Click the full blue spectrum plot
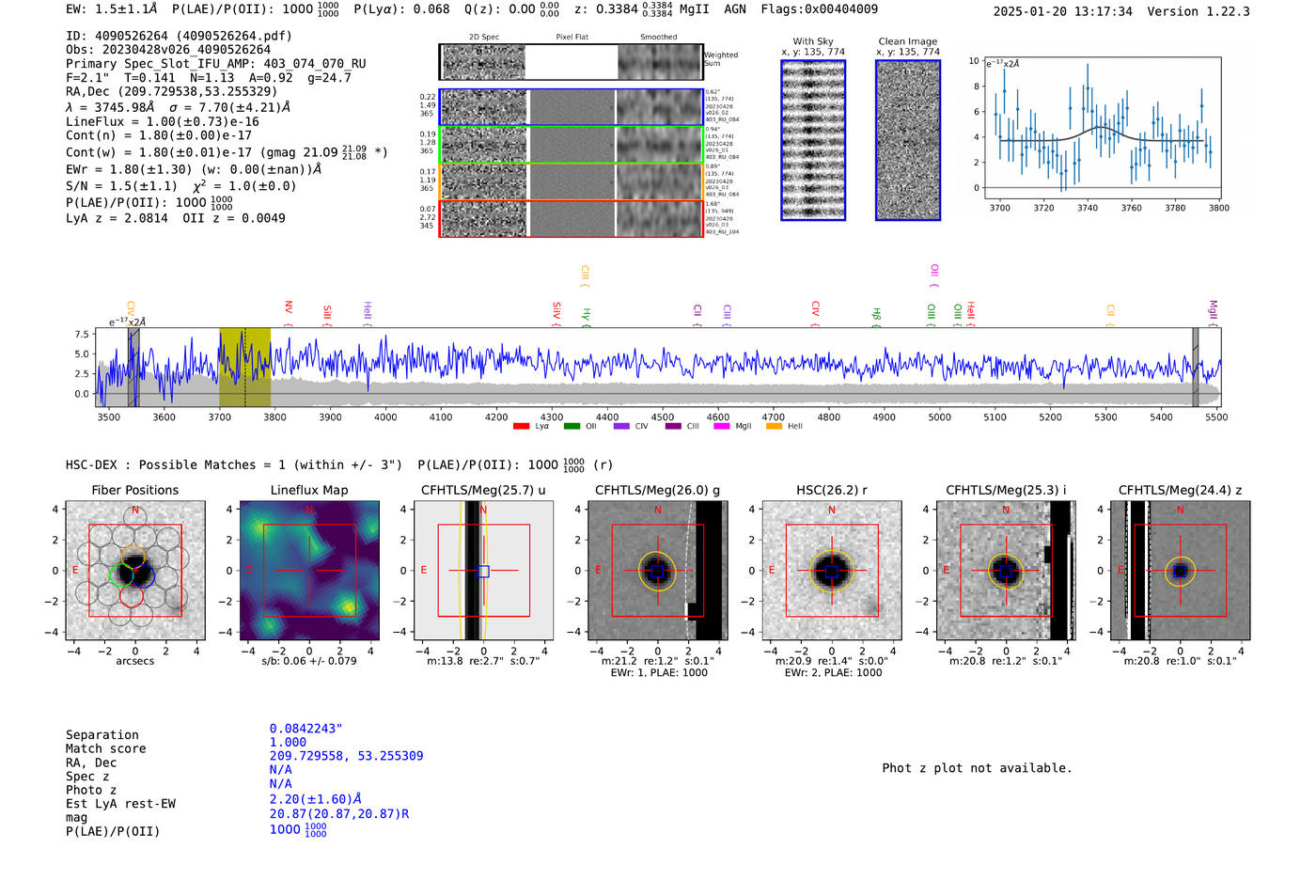 click(658, 368)
